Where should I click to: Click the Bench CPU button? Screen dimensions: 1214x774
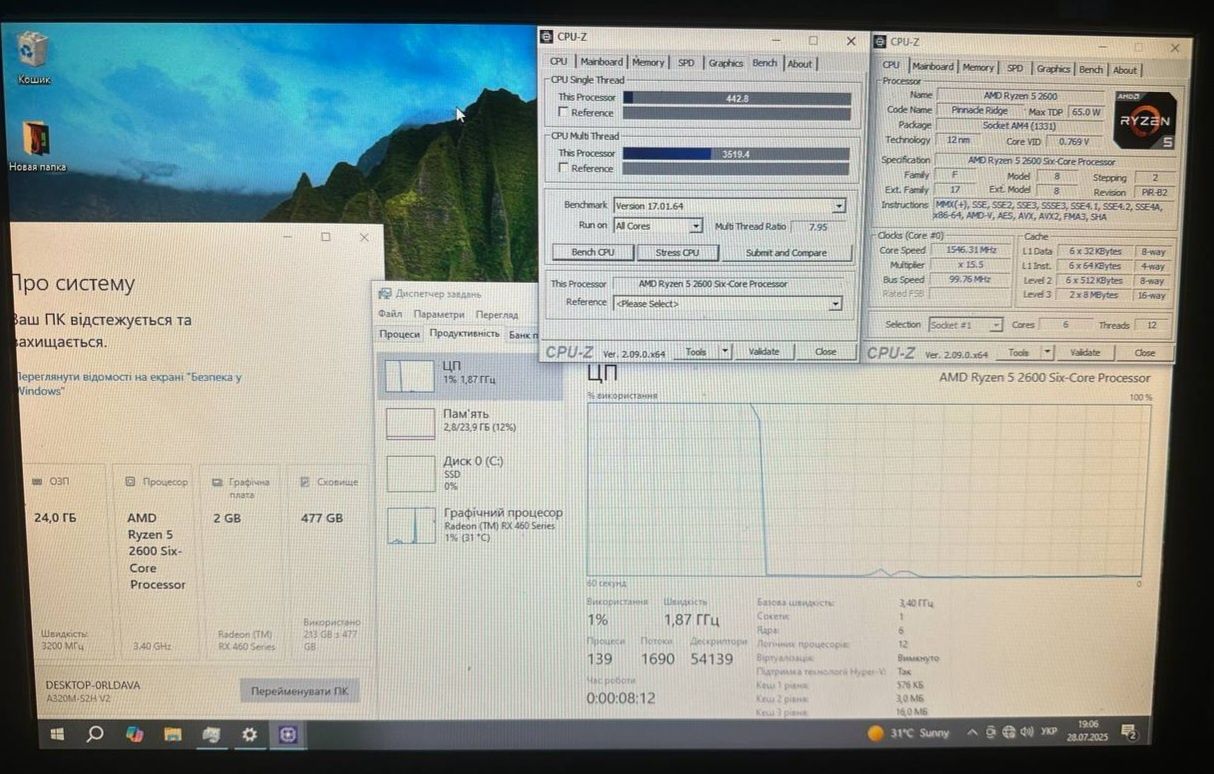pos(593,253)
